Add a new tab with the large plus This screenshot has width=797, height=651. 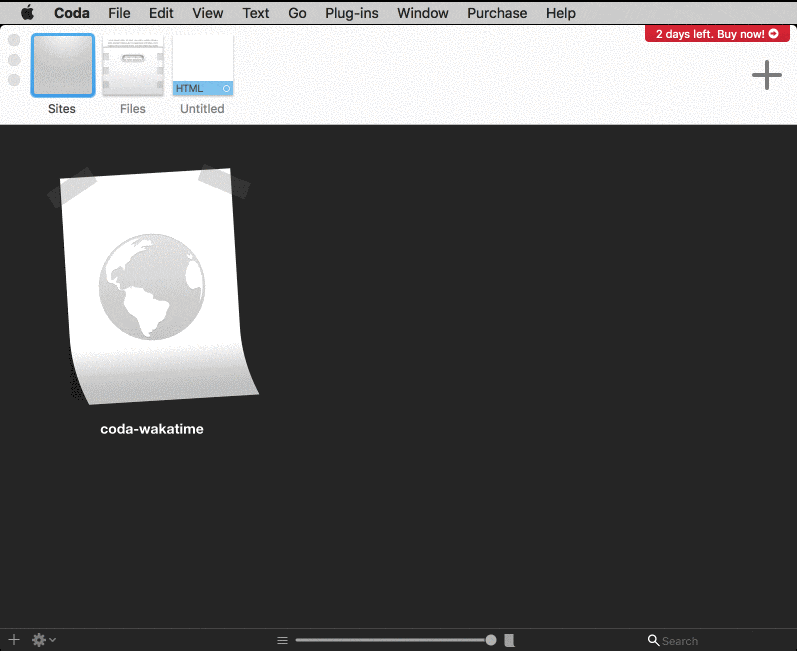pyautogui.click(x=767, y=75)
